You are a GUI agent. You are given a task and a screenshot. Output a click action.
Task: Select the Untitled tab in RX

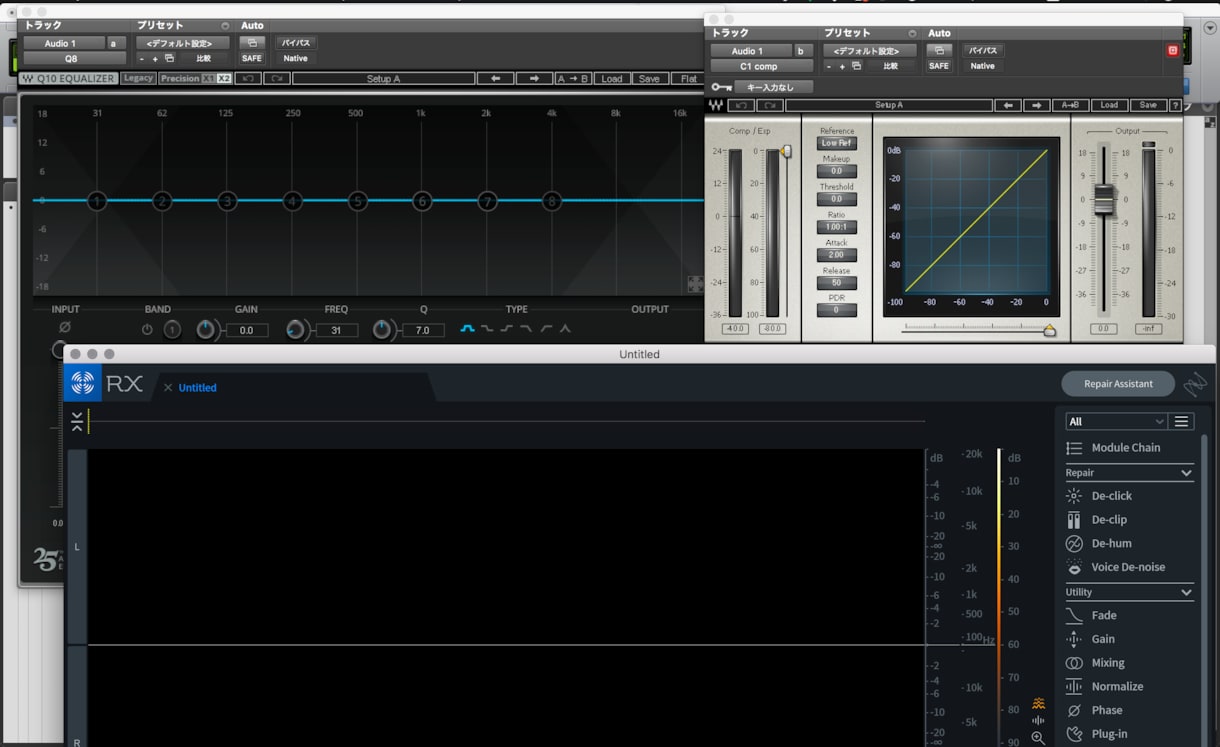point(197,388)
